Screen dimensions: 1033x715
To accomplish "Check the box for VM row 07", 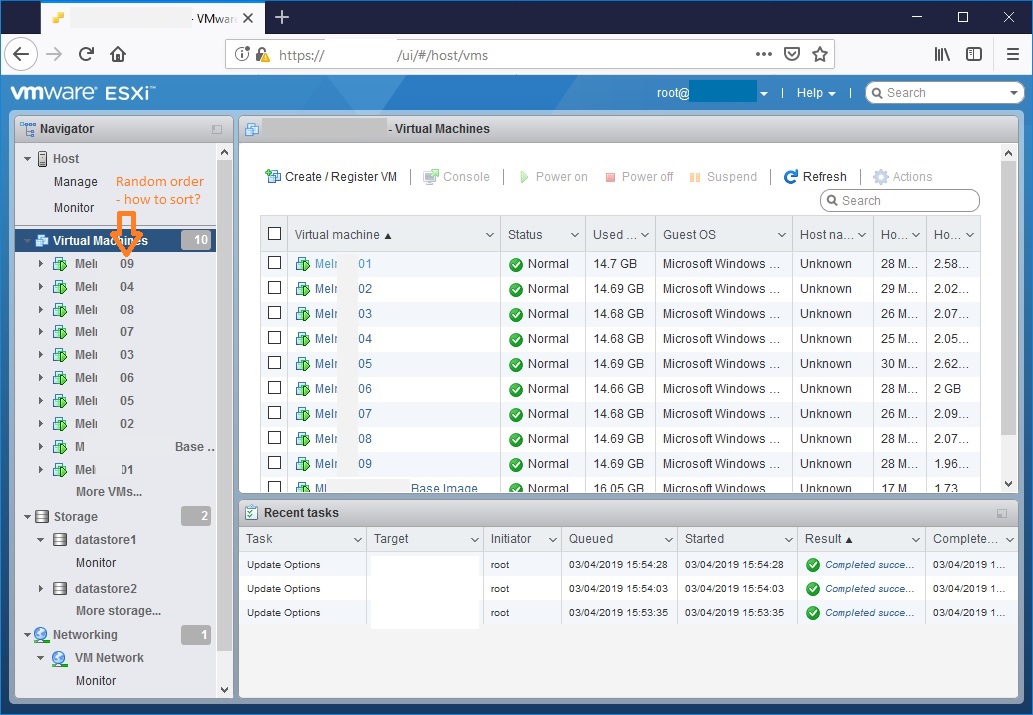I will pyautogui.click(x=275, y=413).
